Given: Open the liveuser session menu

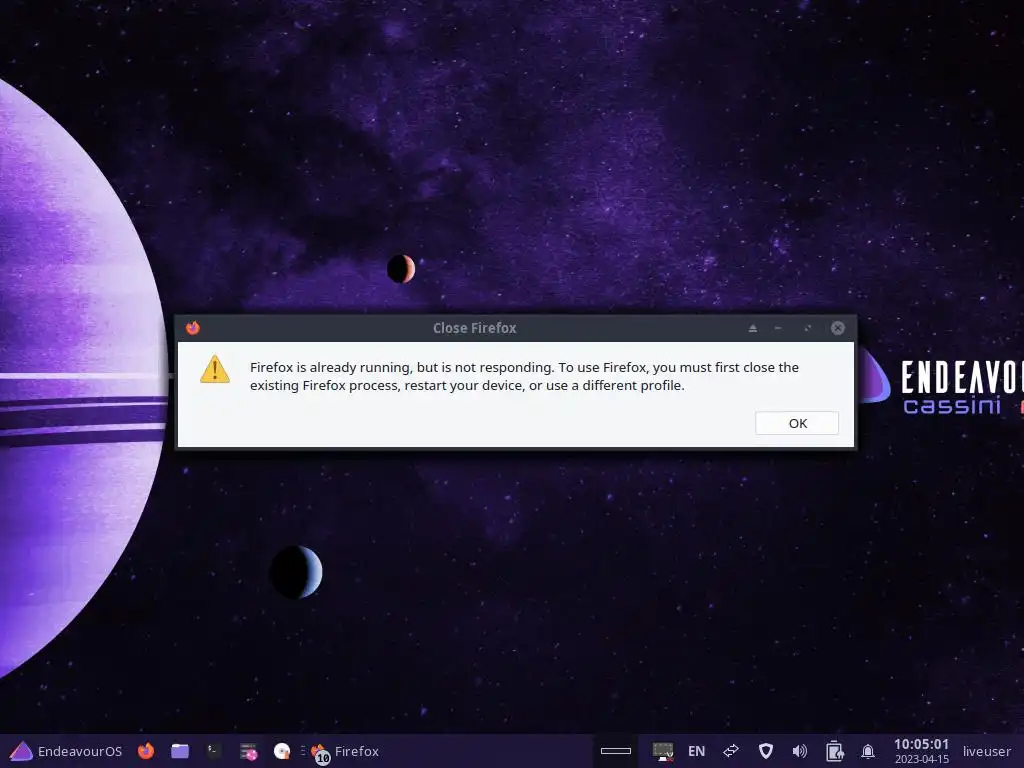Looking at the screenshot, I should (987, 751).
